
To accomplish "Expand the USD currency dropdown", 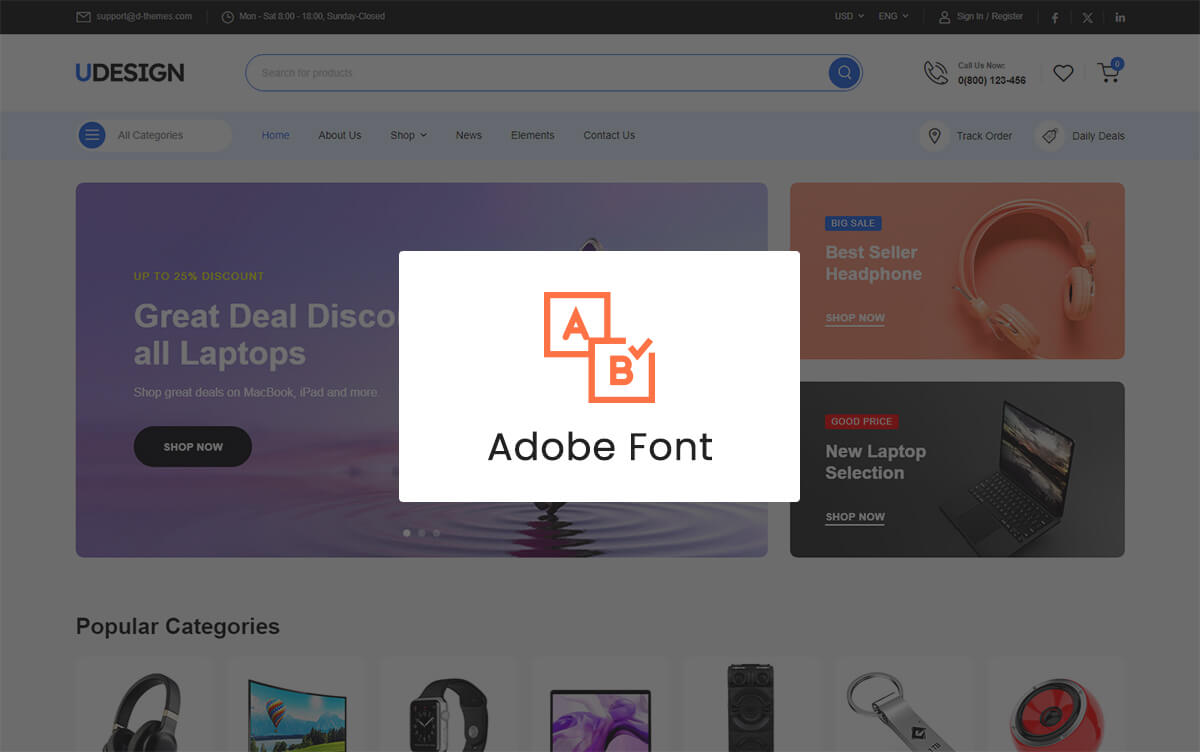I will click(849, 16).
